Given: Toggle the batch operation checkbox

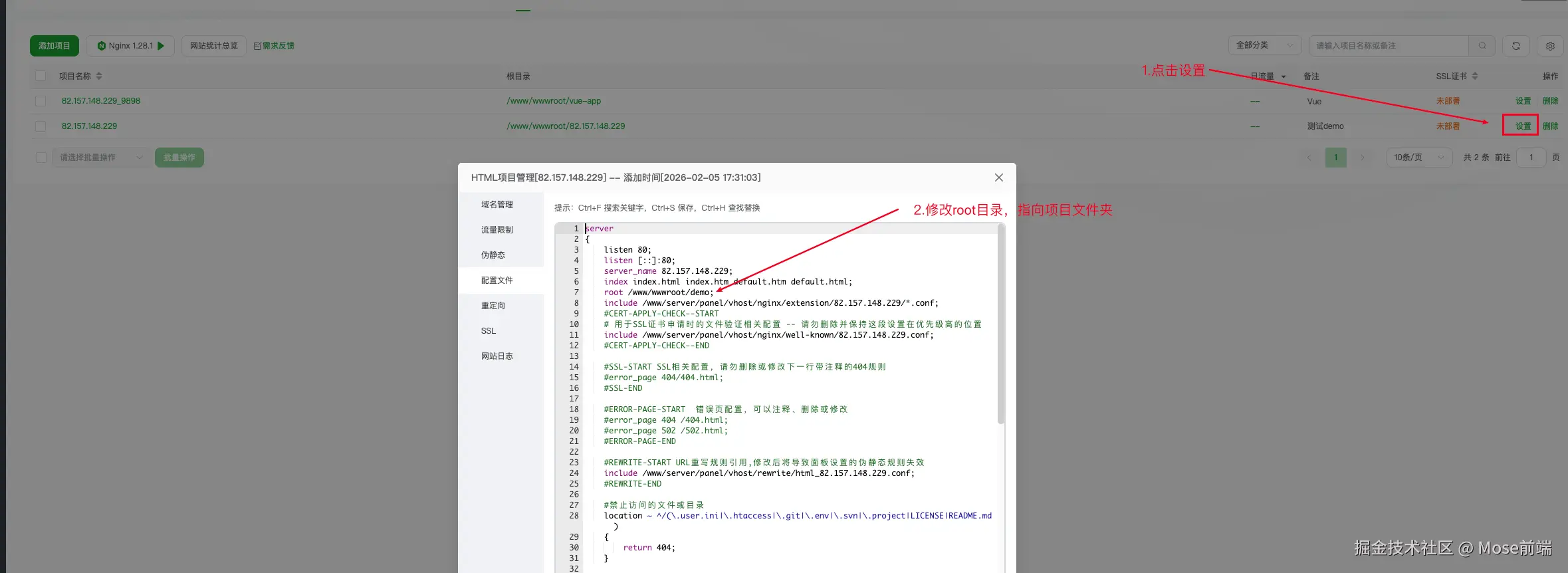Looking at the screenshot, I should coord(41,158).
